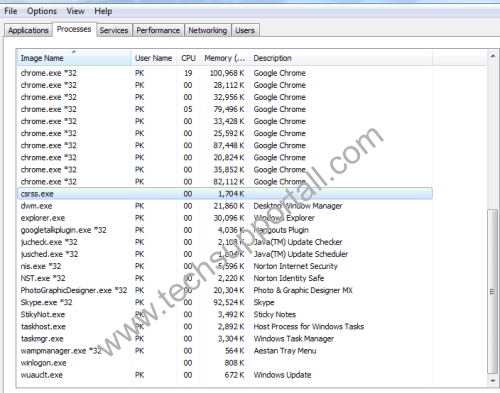Screen dimensions: 500x393
Task: Sort by Memory column header
Action: (x=225, y=58)
